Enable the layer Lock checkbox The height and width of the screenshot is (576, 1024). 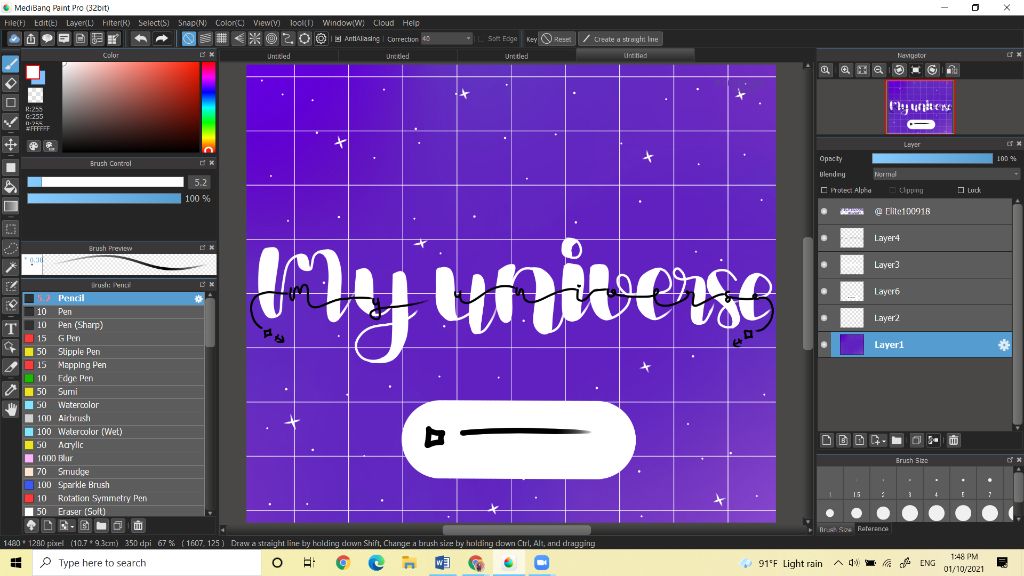pyautogui.click(x=961, y=190)
